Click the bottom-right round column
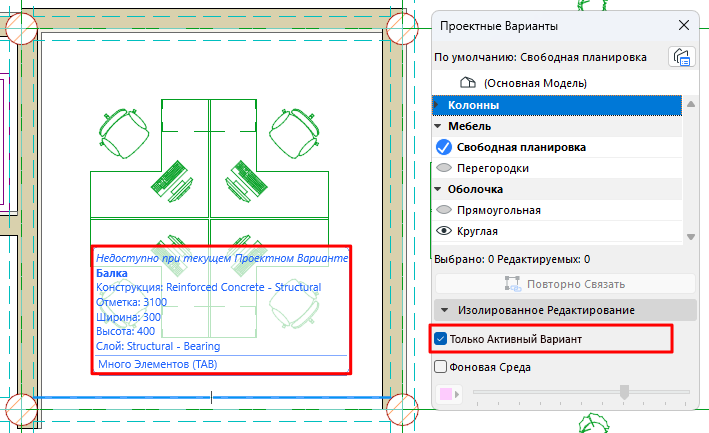Image resolution: width=709 pixels, height=433 pixels. coord(402,409)
